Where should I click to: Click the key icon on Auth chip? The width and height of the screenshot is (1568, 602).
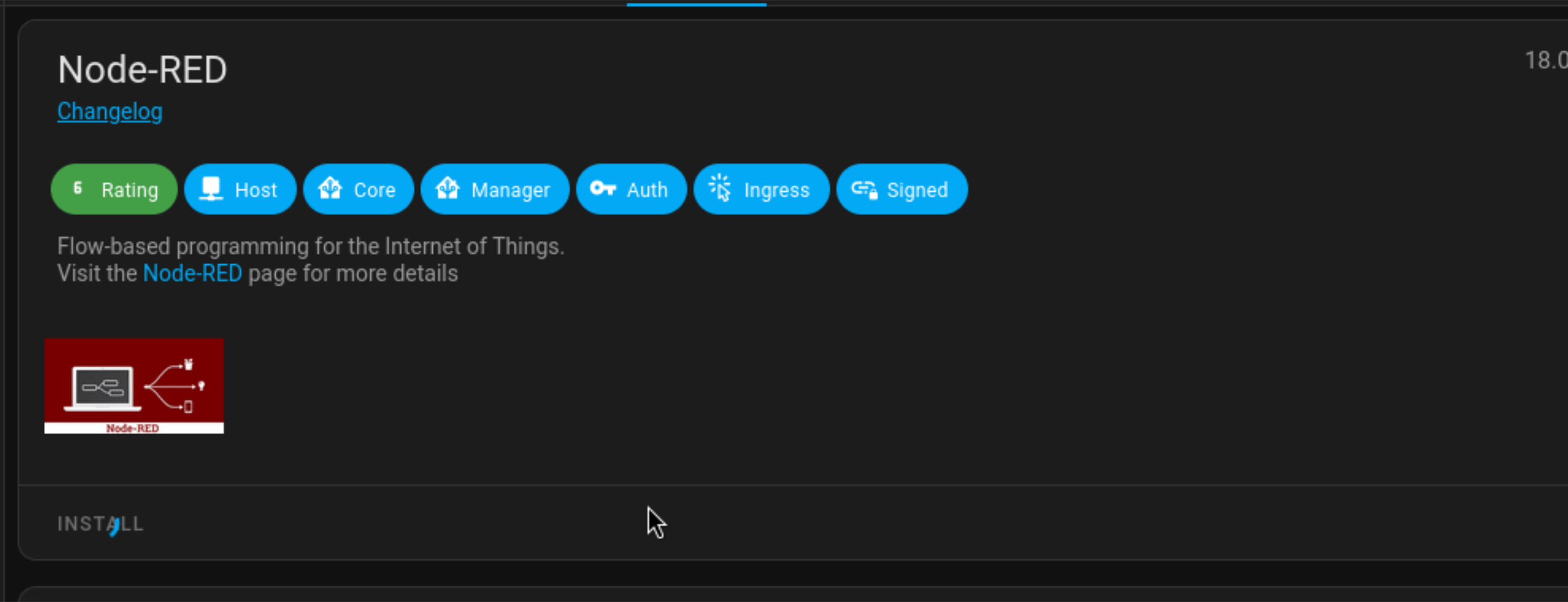(x=603, y=189)
